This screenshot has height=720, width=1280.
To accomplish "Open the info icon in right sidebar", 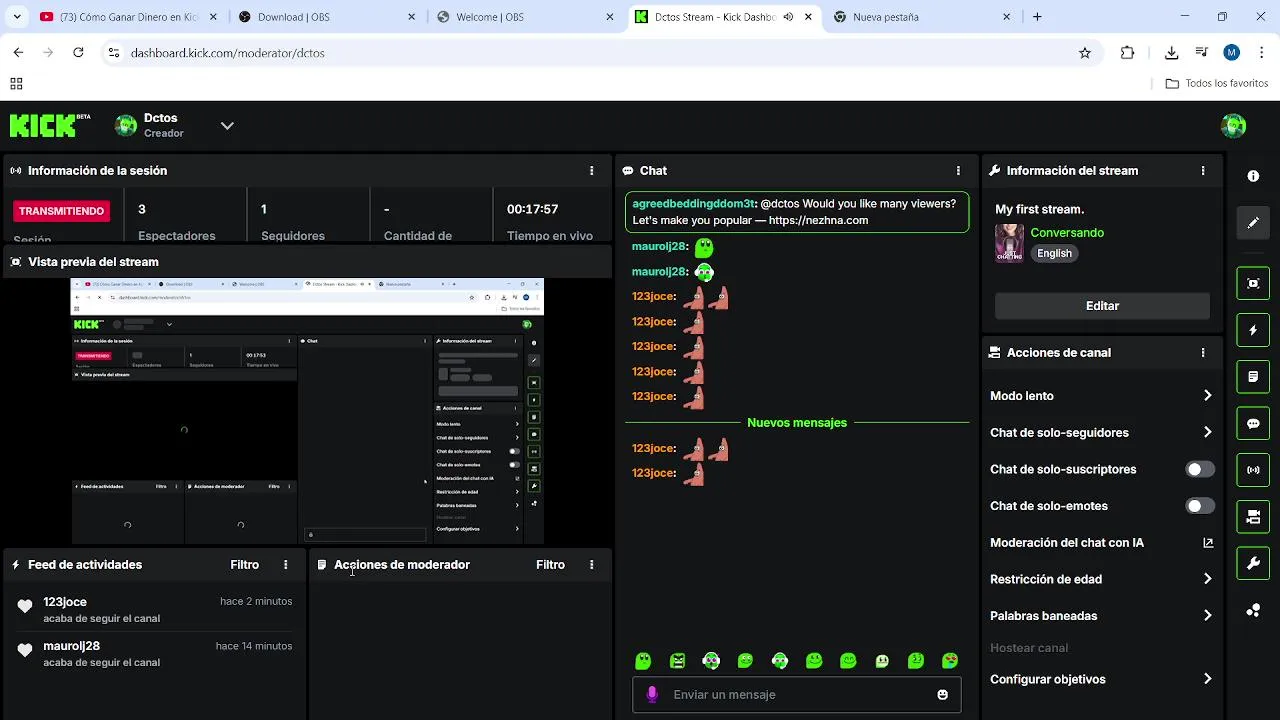I will (x=1253, y=176).
